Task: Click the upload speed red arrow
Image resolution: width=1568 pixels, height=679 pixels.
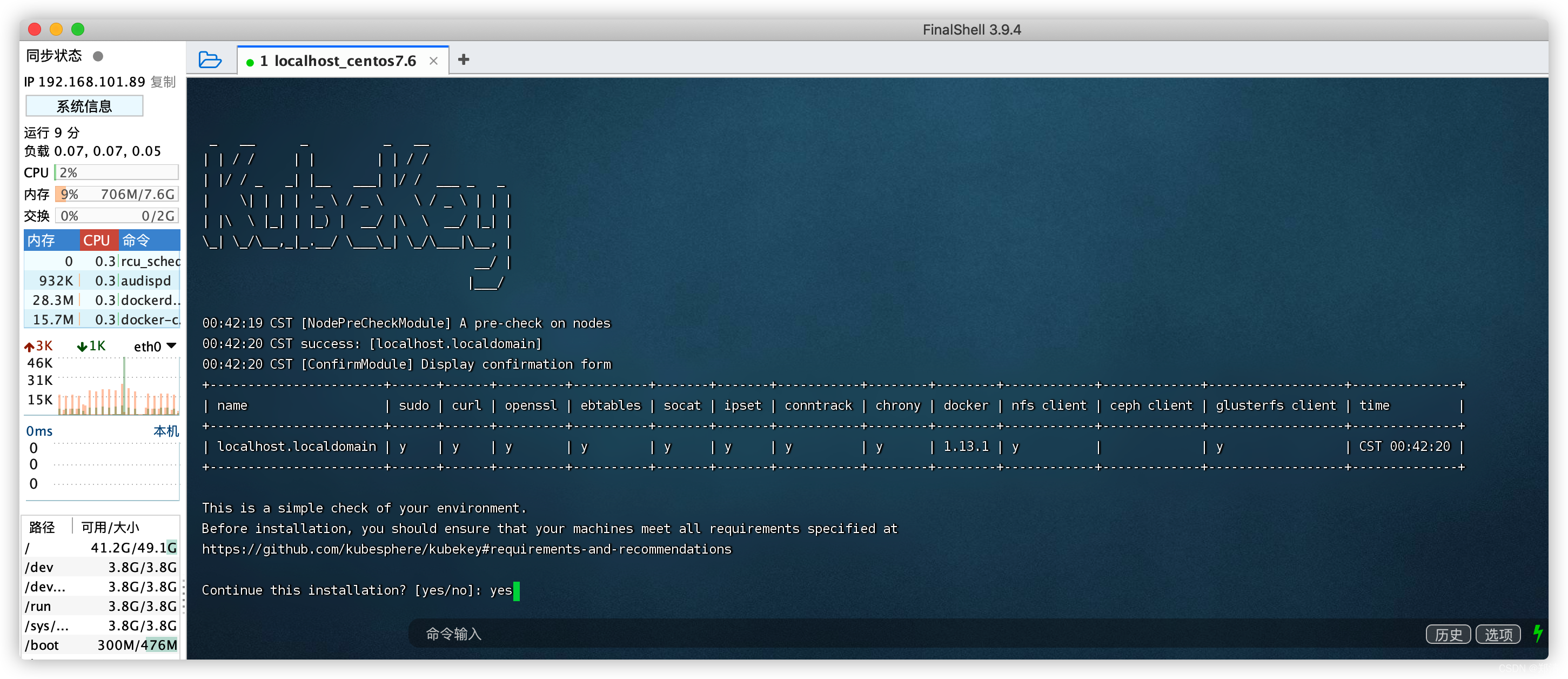Action: (29, 347)
